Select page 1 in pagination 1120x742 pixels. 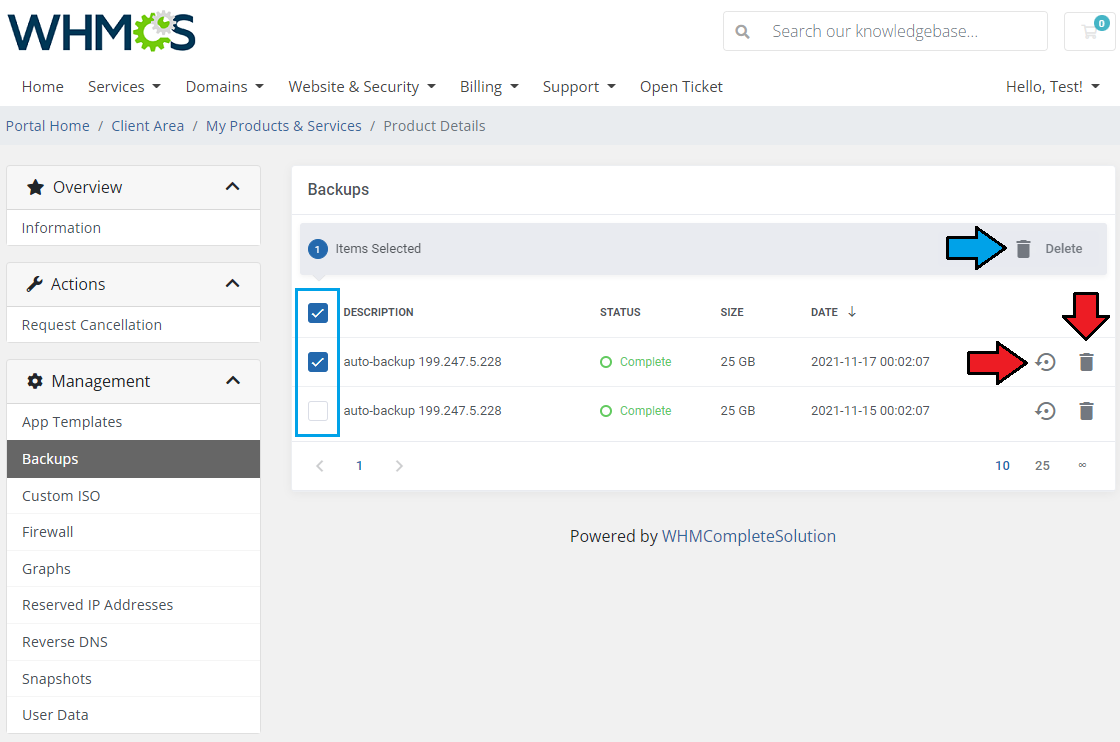coord(359,466)
